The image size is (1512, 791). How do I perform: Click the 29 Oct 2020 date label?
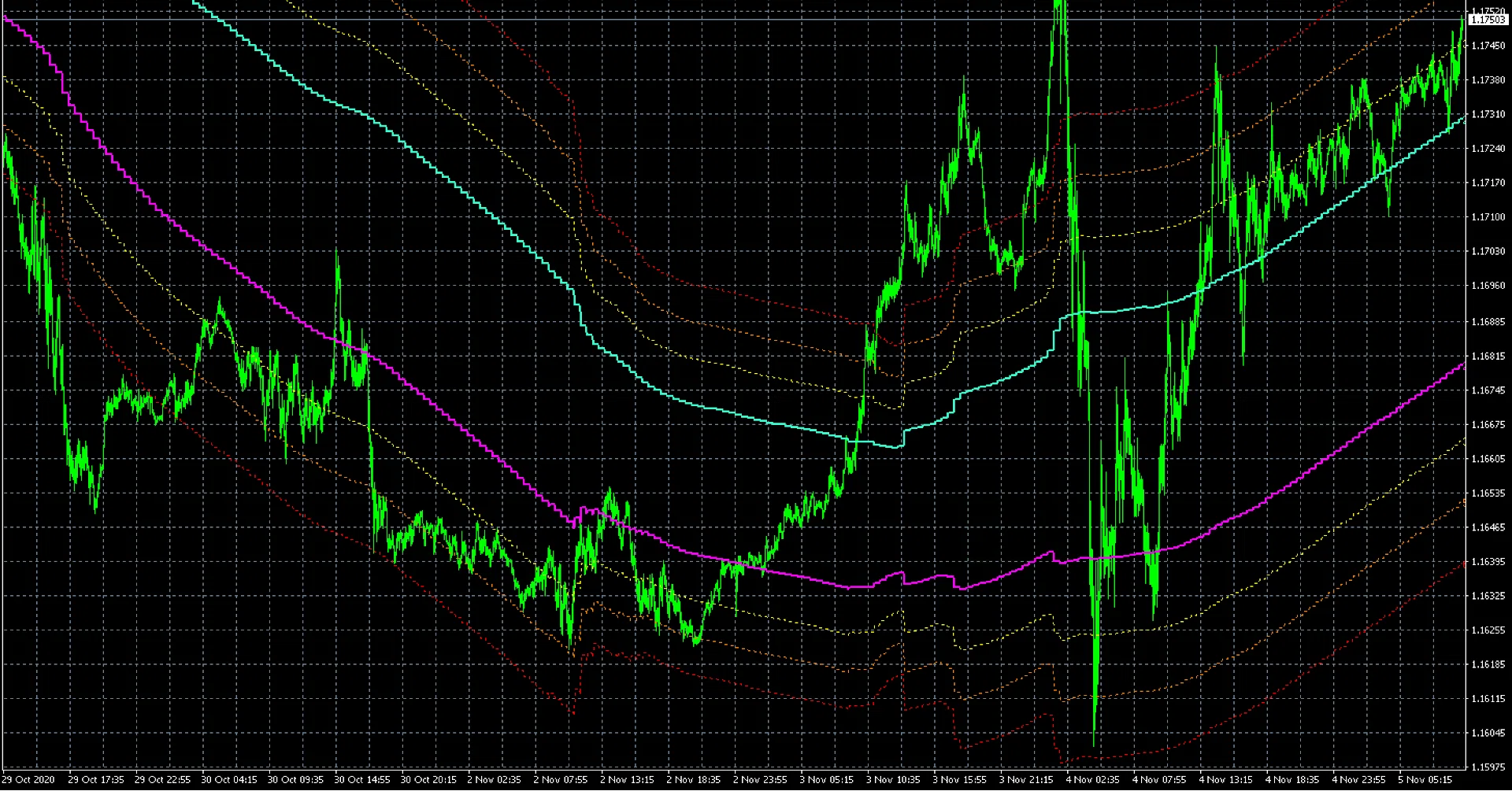click(28, 780)
